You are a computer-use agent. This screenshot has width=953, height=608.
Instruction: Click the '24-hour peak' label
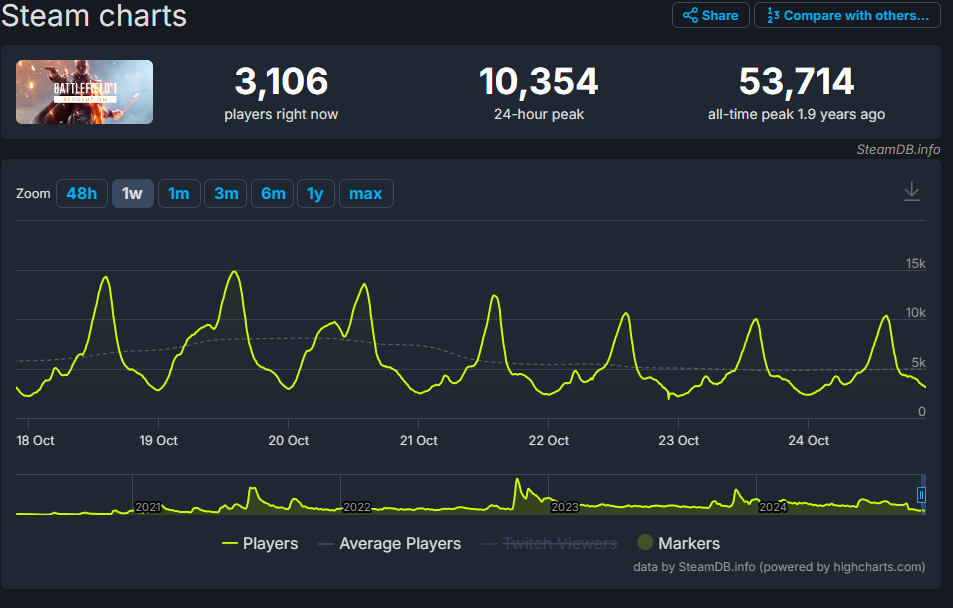tap(538, 114)
